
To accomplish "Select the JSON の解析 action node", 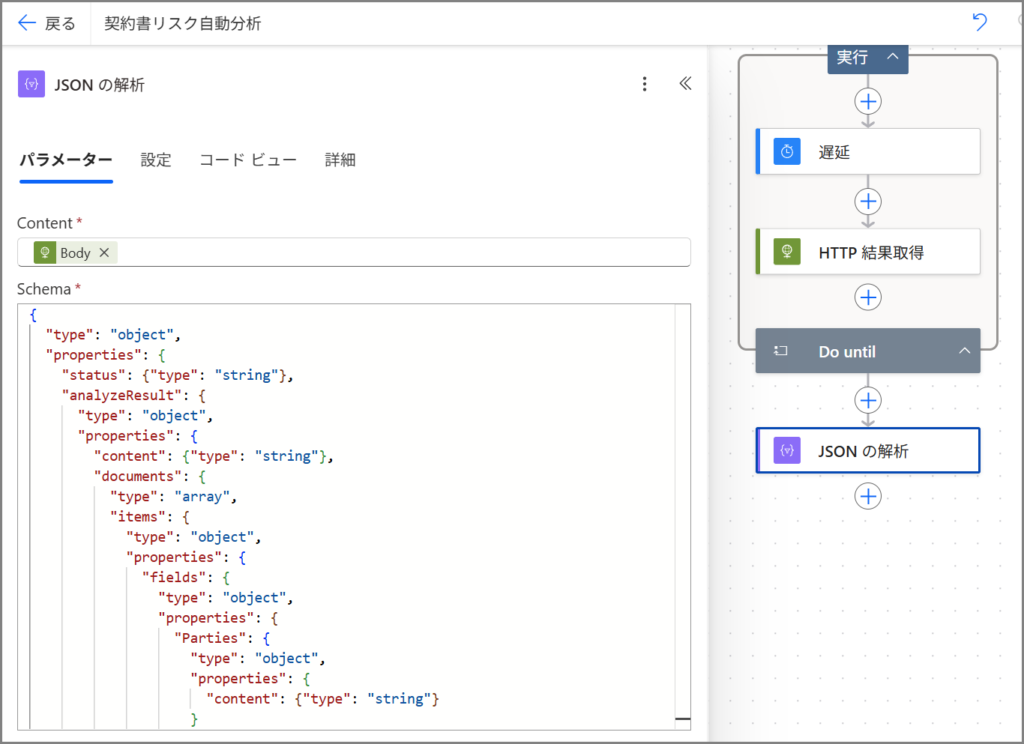I will coord(868,451).
